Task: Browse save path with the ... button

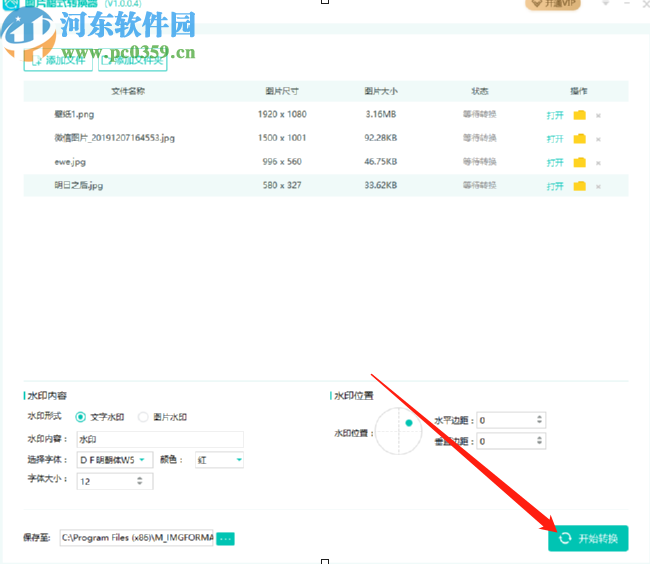Action: (x=226, y=539)
